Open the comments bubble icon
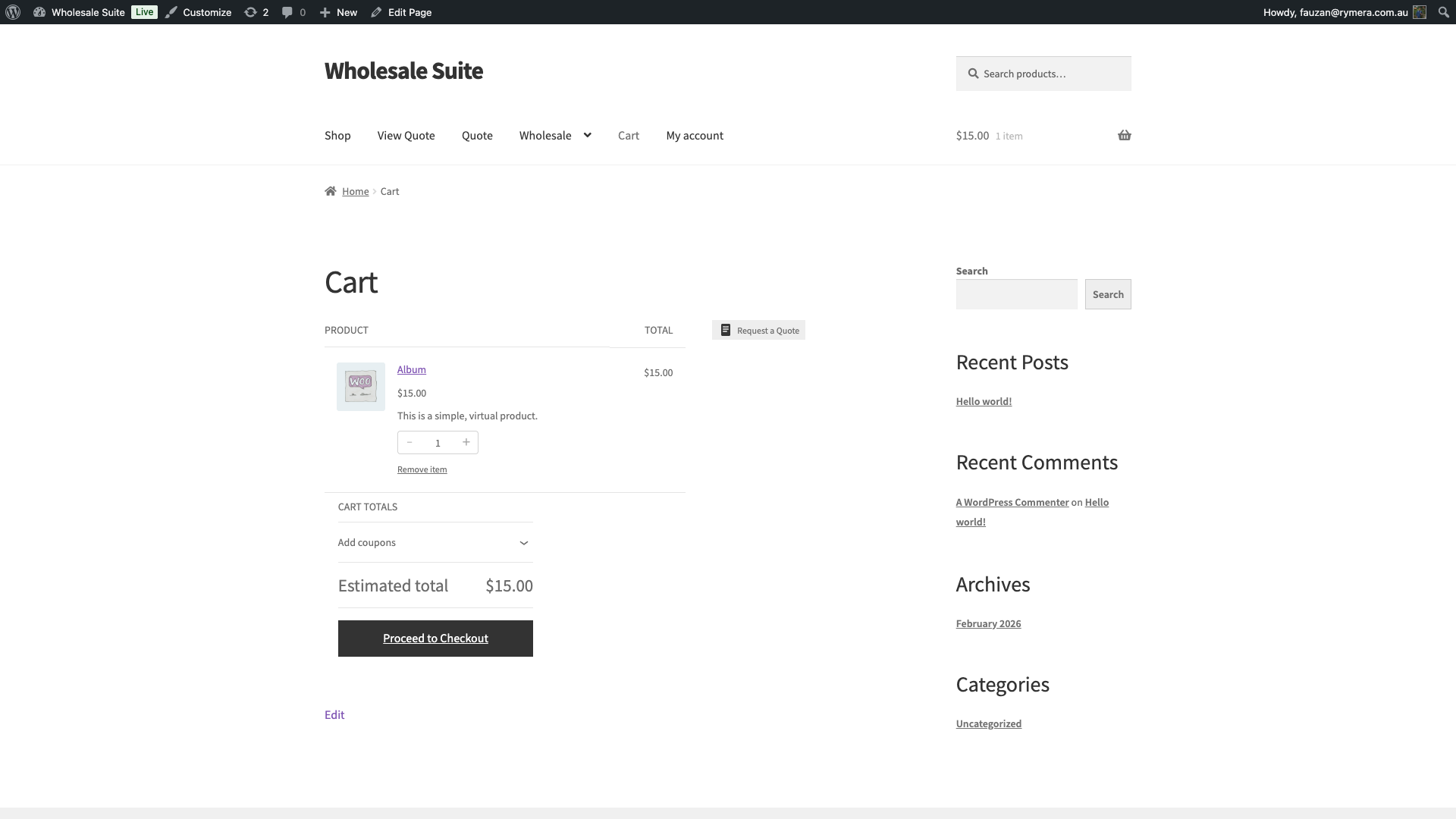This screenshot has height=819, width=1456. point(293,12)
